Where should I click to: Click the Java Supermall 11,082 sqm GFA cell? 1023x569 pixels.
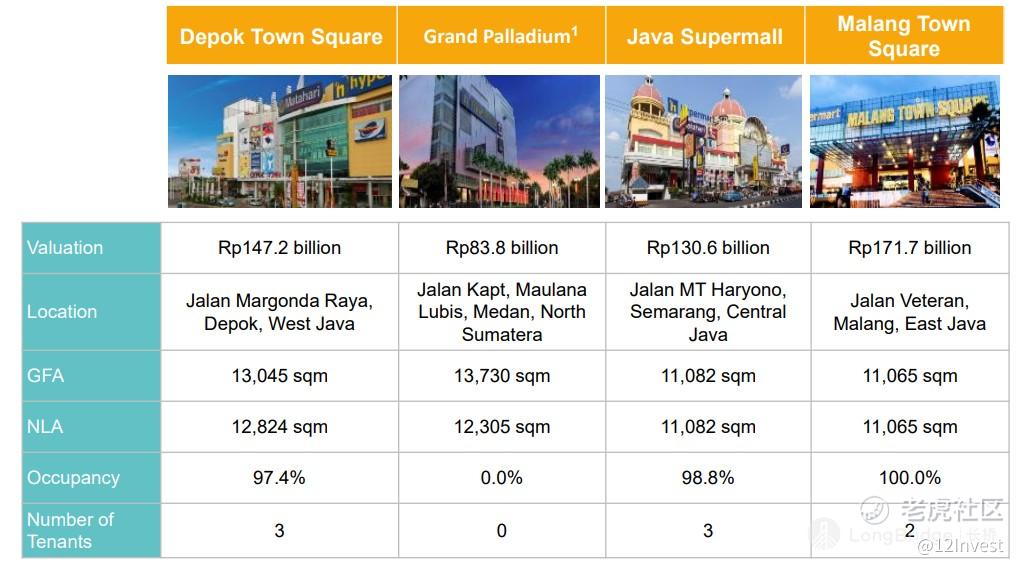point(708,376)
